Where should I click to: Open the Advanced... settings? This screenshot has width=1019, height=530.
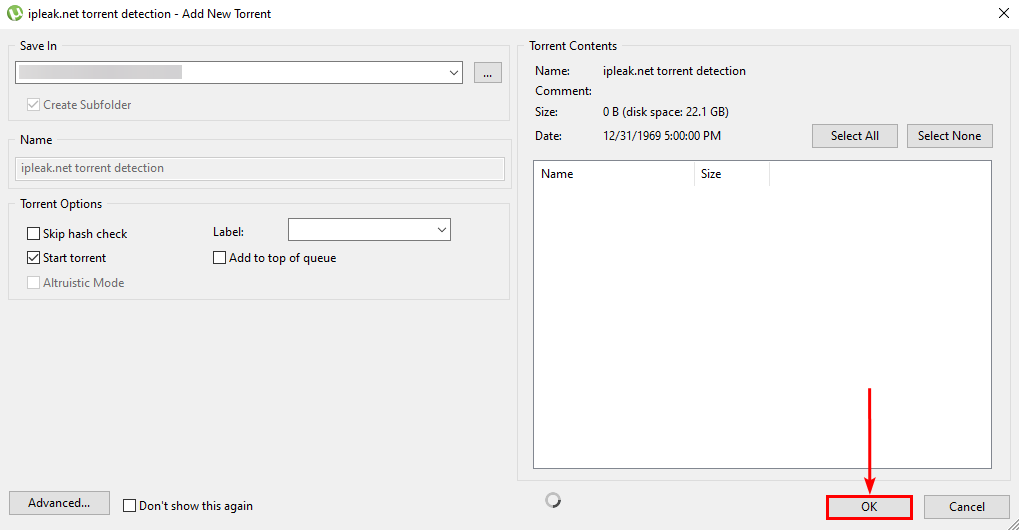coord(59,503)
